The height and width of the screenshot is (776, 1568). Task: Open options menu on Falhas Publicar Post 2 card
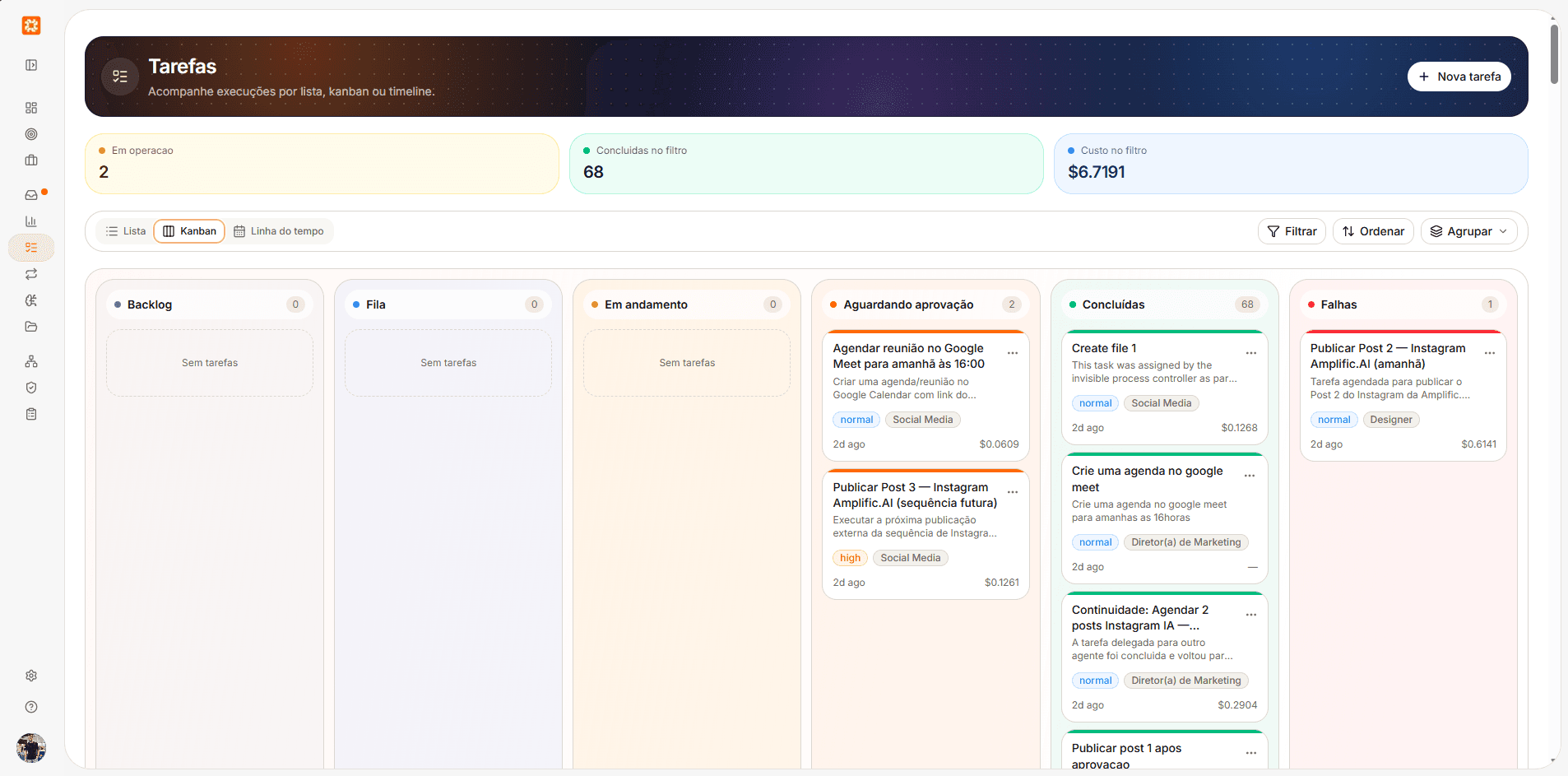tap(1489, 353)
